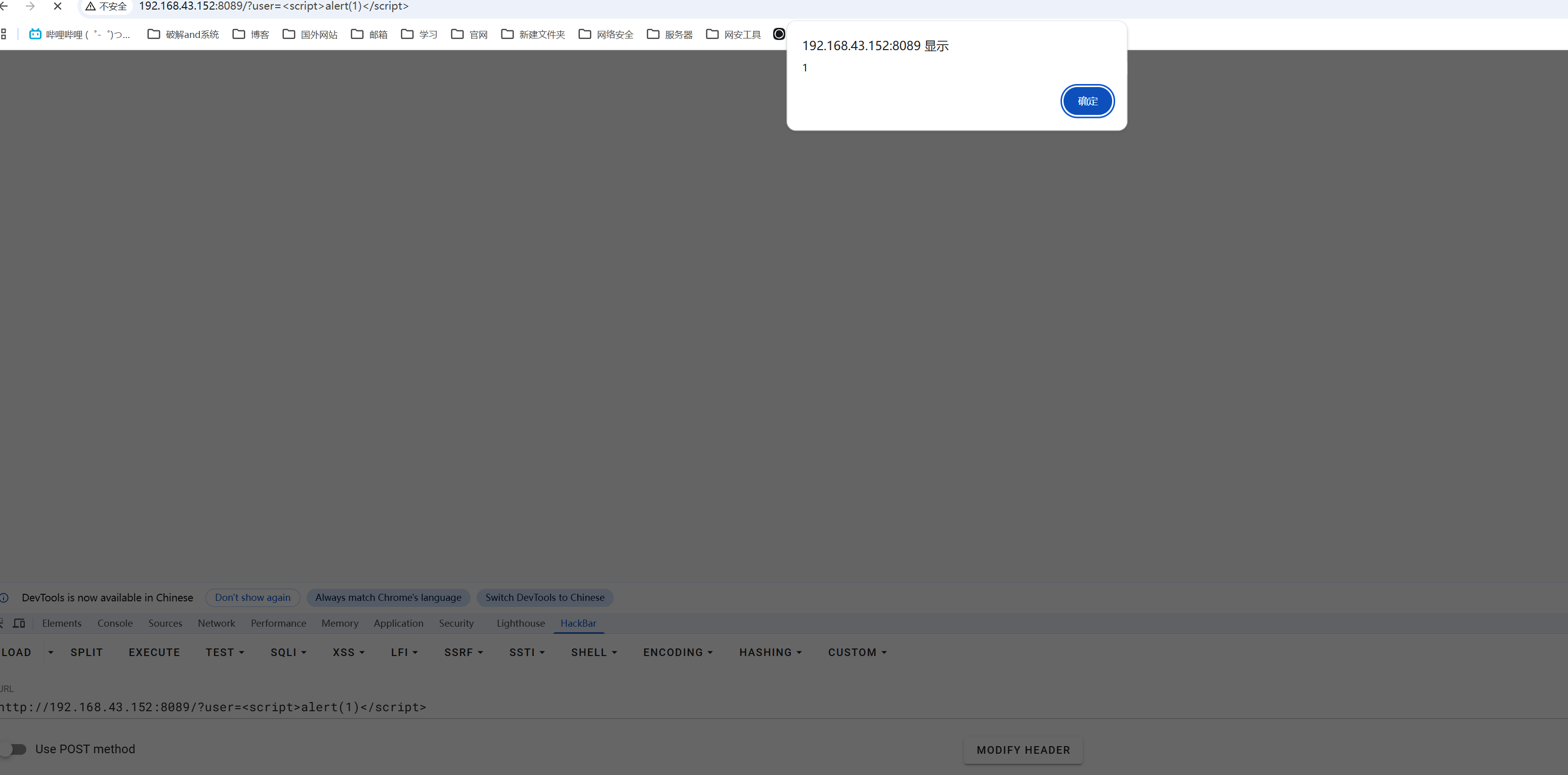Open the XSS dropdown menu
The width and height of the screenshot is (1568, 775).
pos(348,652)
